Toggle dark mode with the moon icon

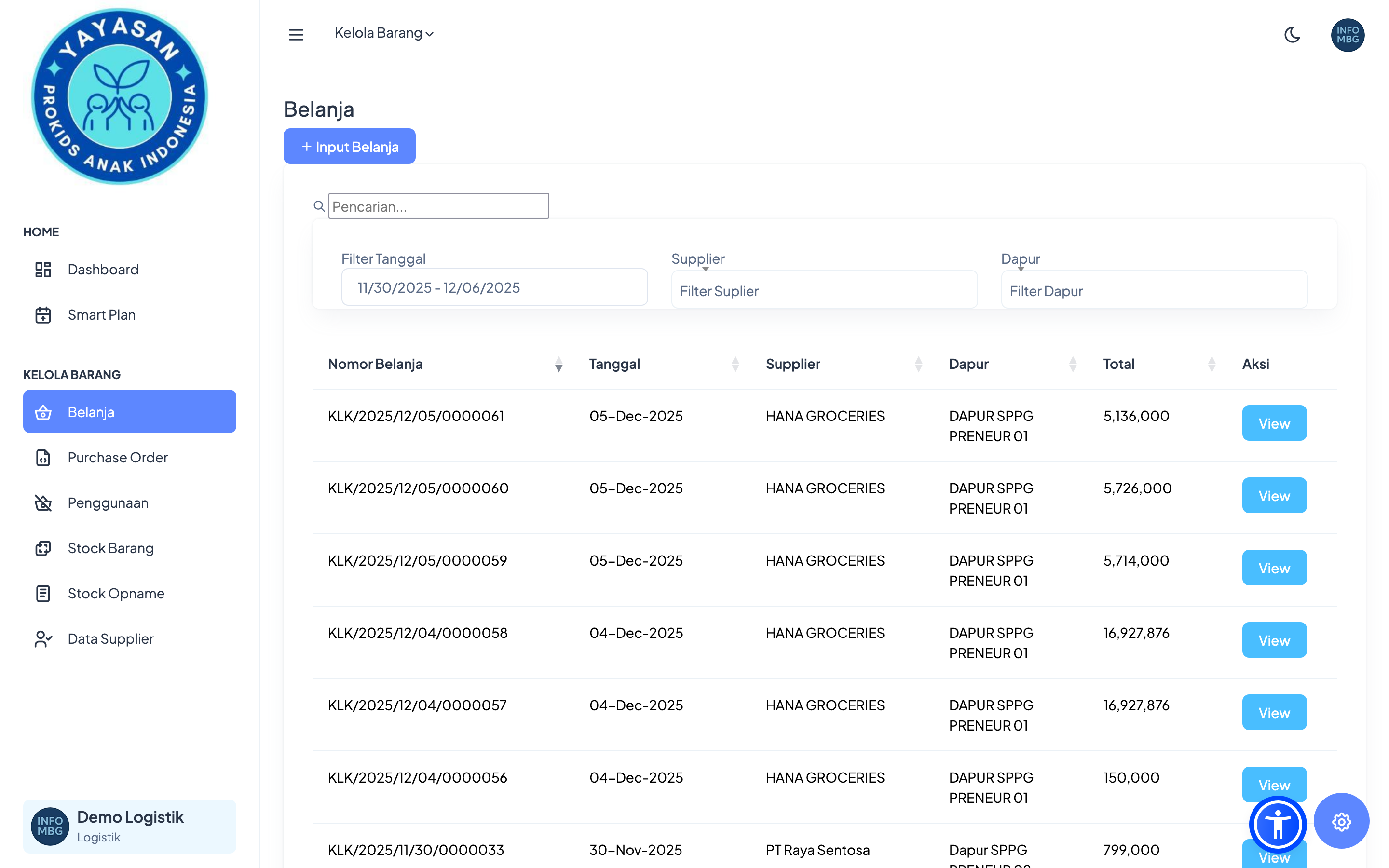click(x=1292, y=34)
